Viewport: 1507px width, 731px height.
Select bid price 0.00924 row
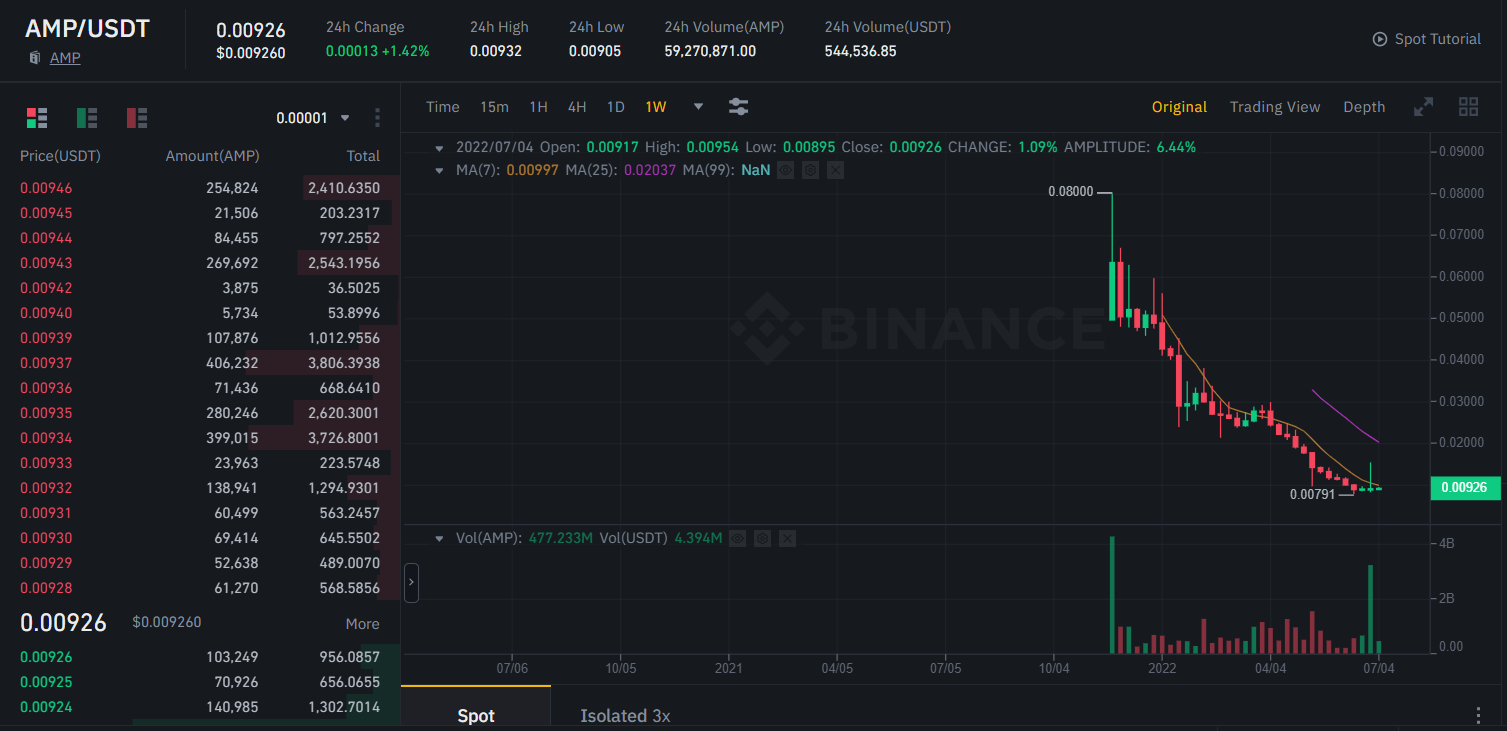click(x=200, y=707)
